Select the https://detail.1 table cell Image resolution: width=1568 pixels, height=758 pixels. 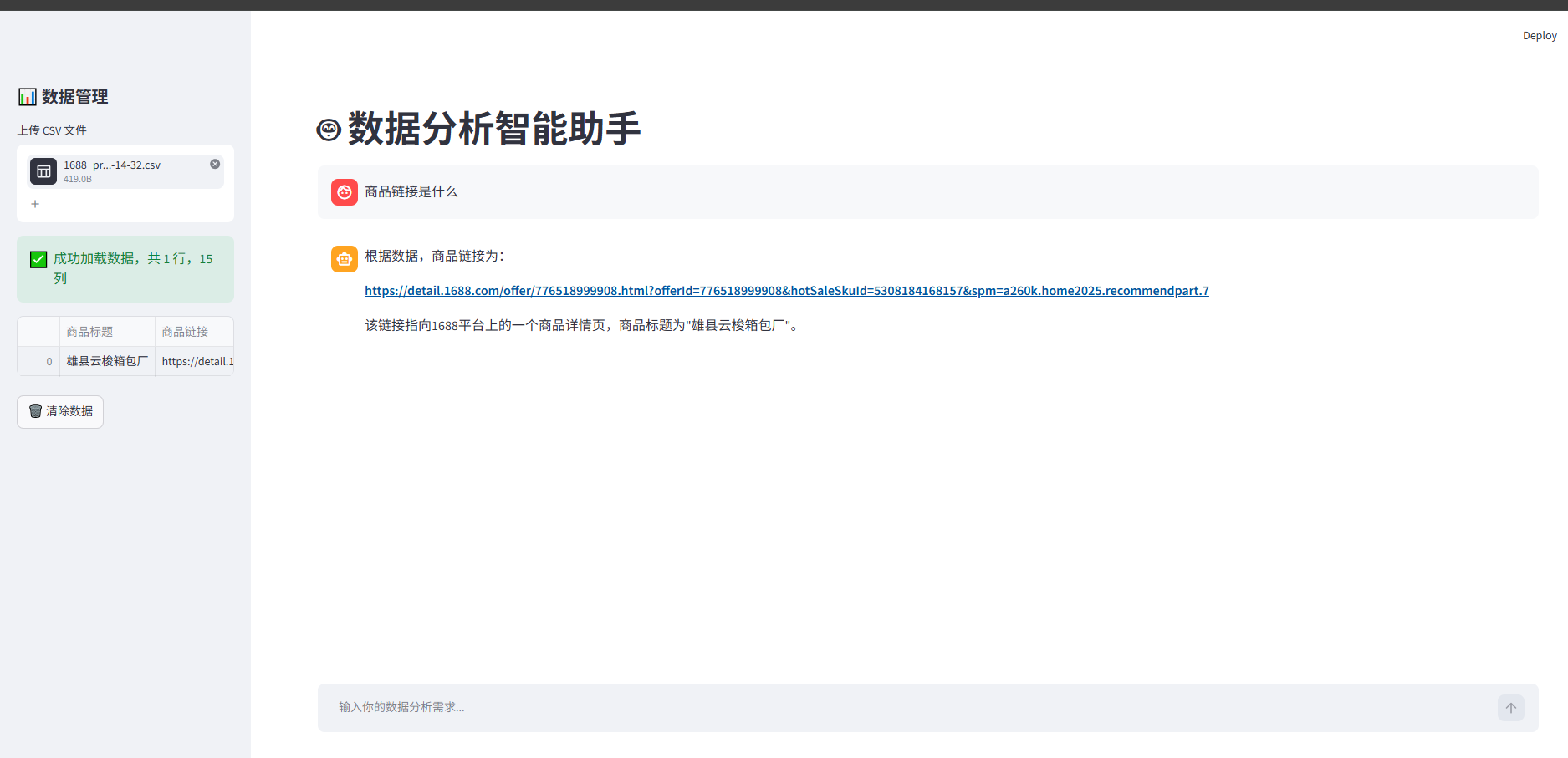194,361
